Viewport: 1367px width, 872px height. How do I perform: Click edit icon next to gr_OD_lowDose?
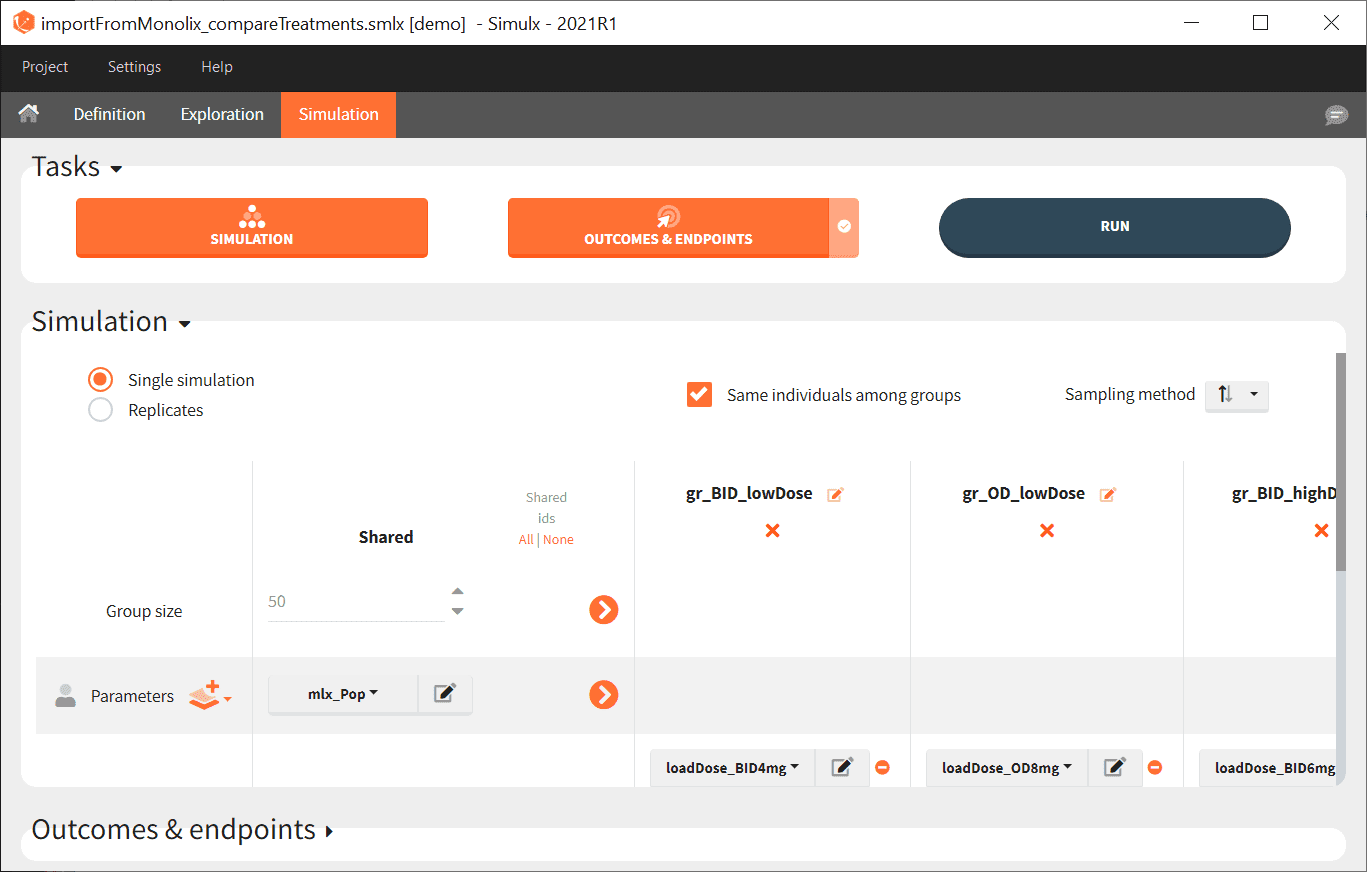(1108, 494)
